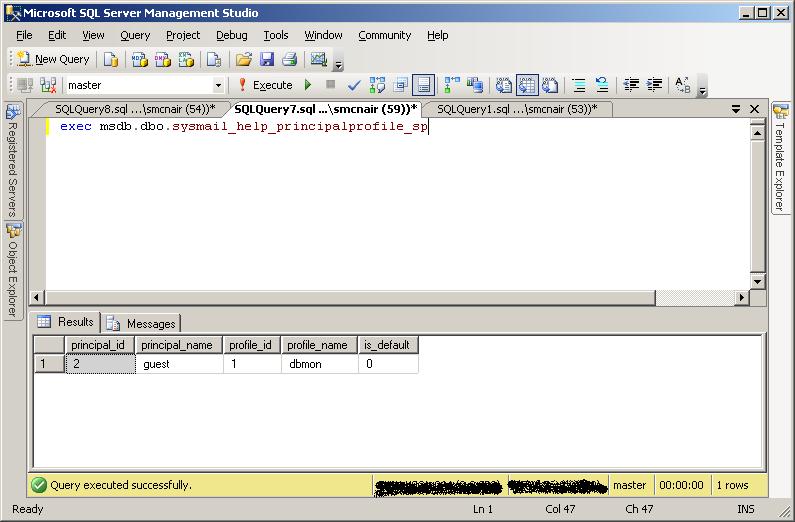Open the Debug menu
Viewport: 795px width, 522px height.
(x=232, y=35)
